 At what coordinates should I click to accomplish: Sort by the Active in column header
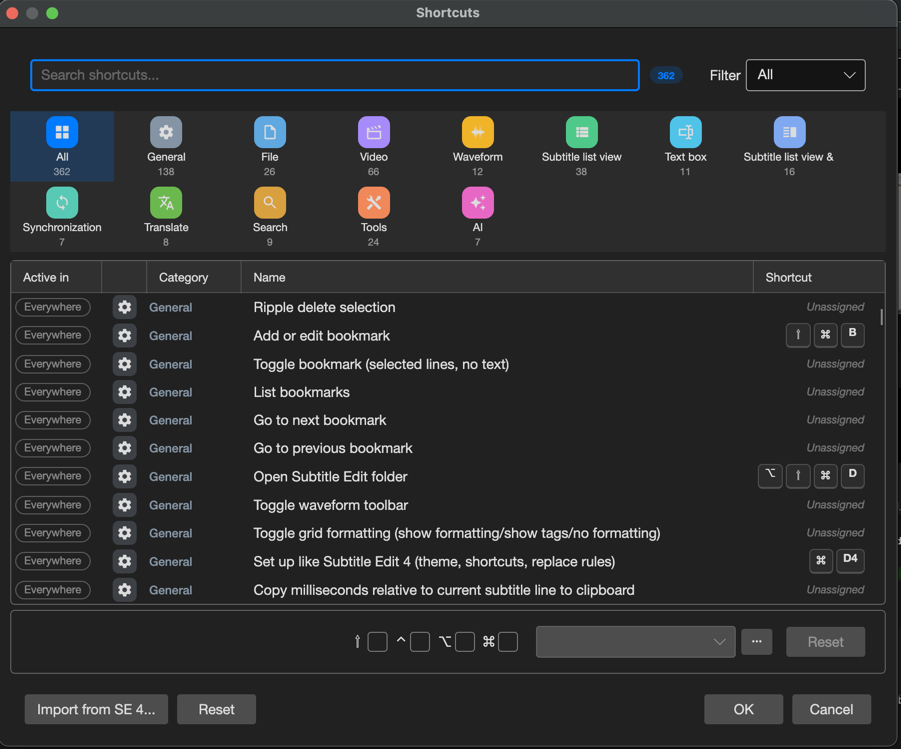point(56,277)
